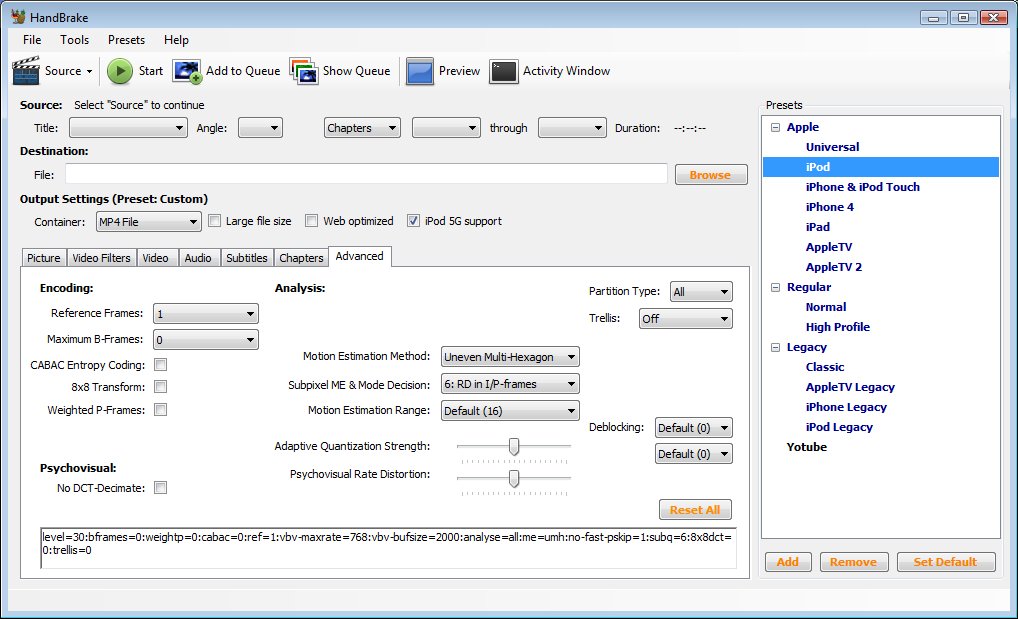Select the High Profile preset
The width and height of the screenshot is (1018, 619).
(x=838, y=327)
